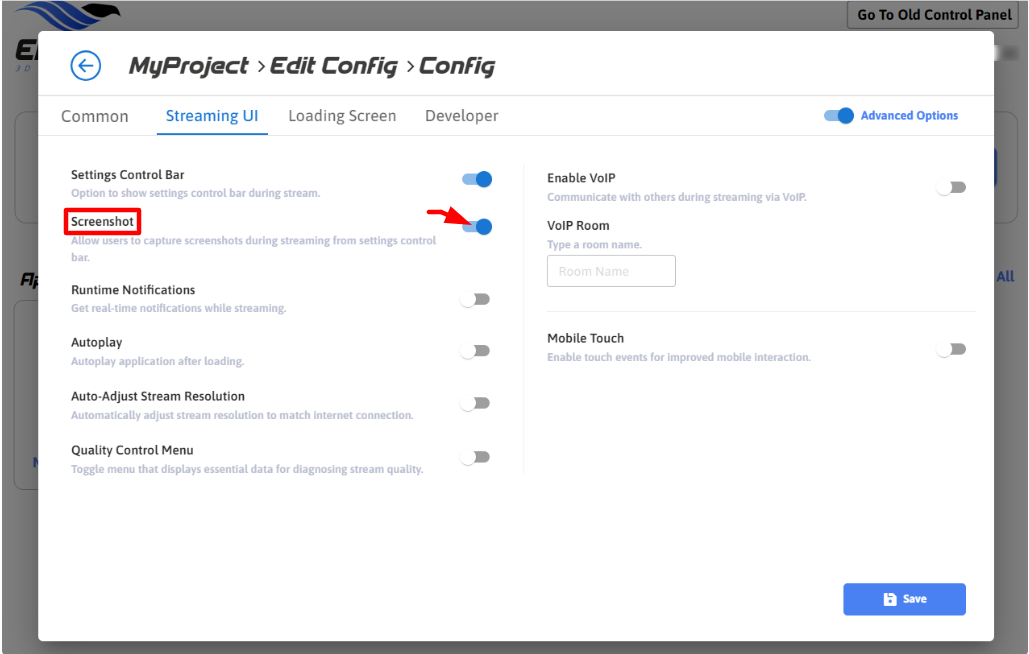Click MyProject in the breadcrumb

[189, 66]
